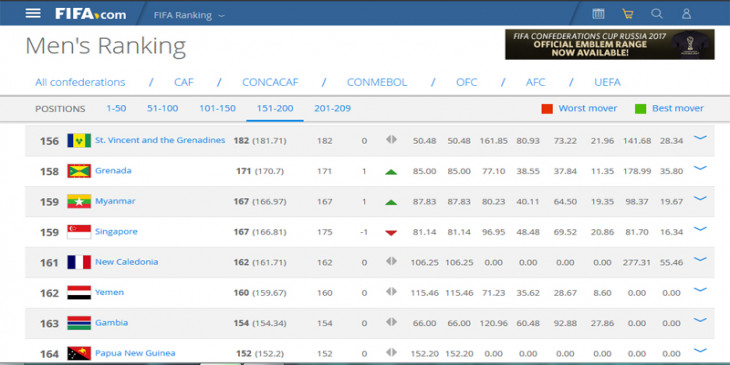Click Grenada's points 171 (170.7)
This screenshot has width=730, height=365.
(260, 171)
